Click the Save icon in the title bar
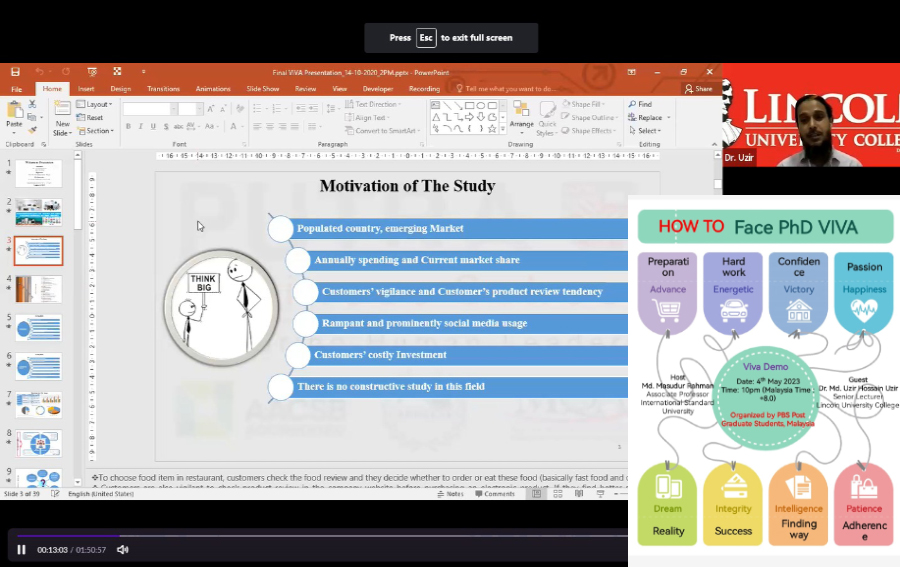 [x=15, y=72]
